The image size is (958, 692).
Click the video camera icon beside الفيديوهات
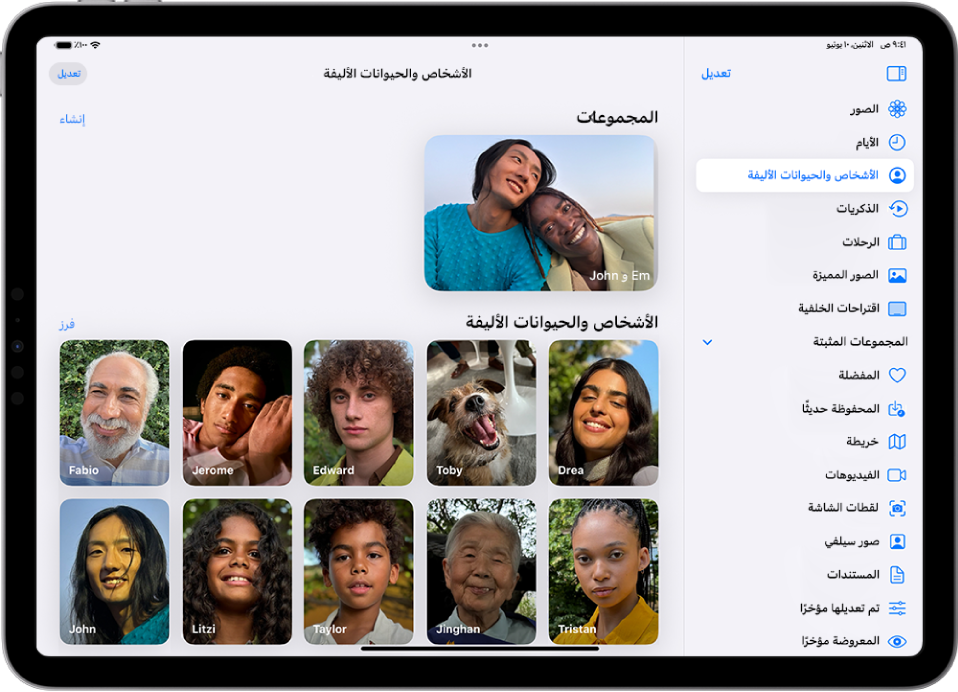coord(897,475)
